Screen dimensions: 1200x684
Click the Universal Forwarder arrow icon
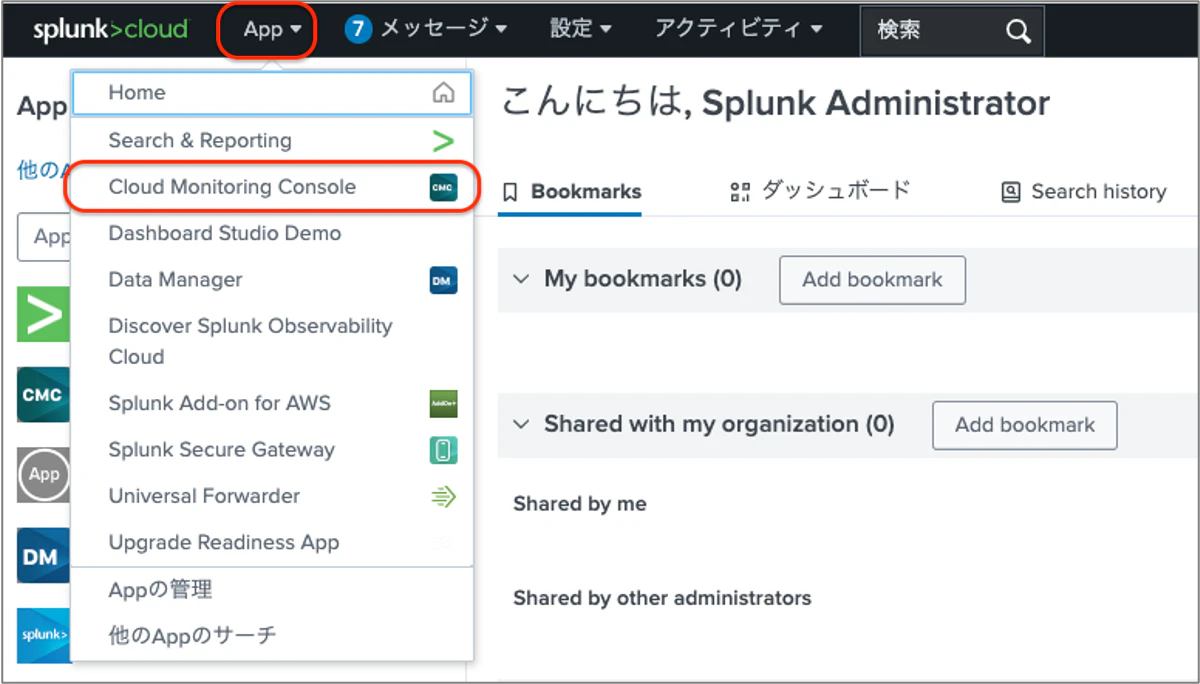[x=443, y=496]
